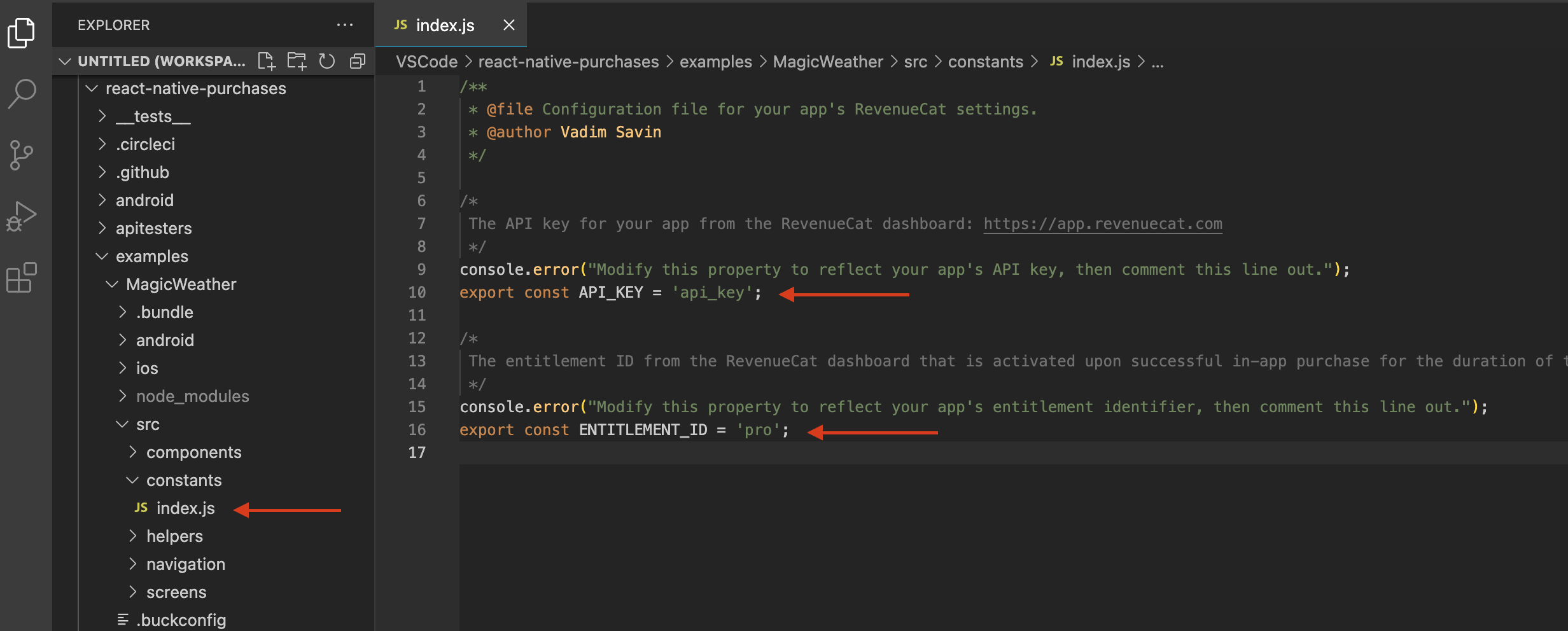1568x631 pixels.
Task: Create a new file in workspace
Action: pos(267,61)
